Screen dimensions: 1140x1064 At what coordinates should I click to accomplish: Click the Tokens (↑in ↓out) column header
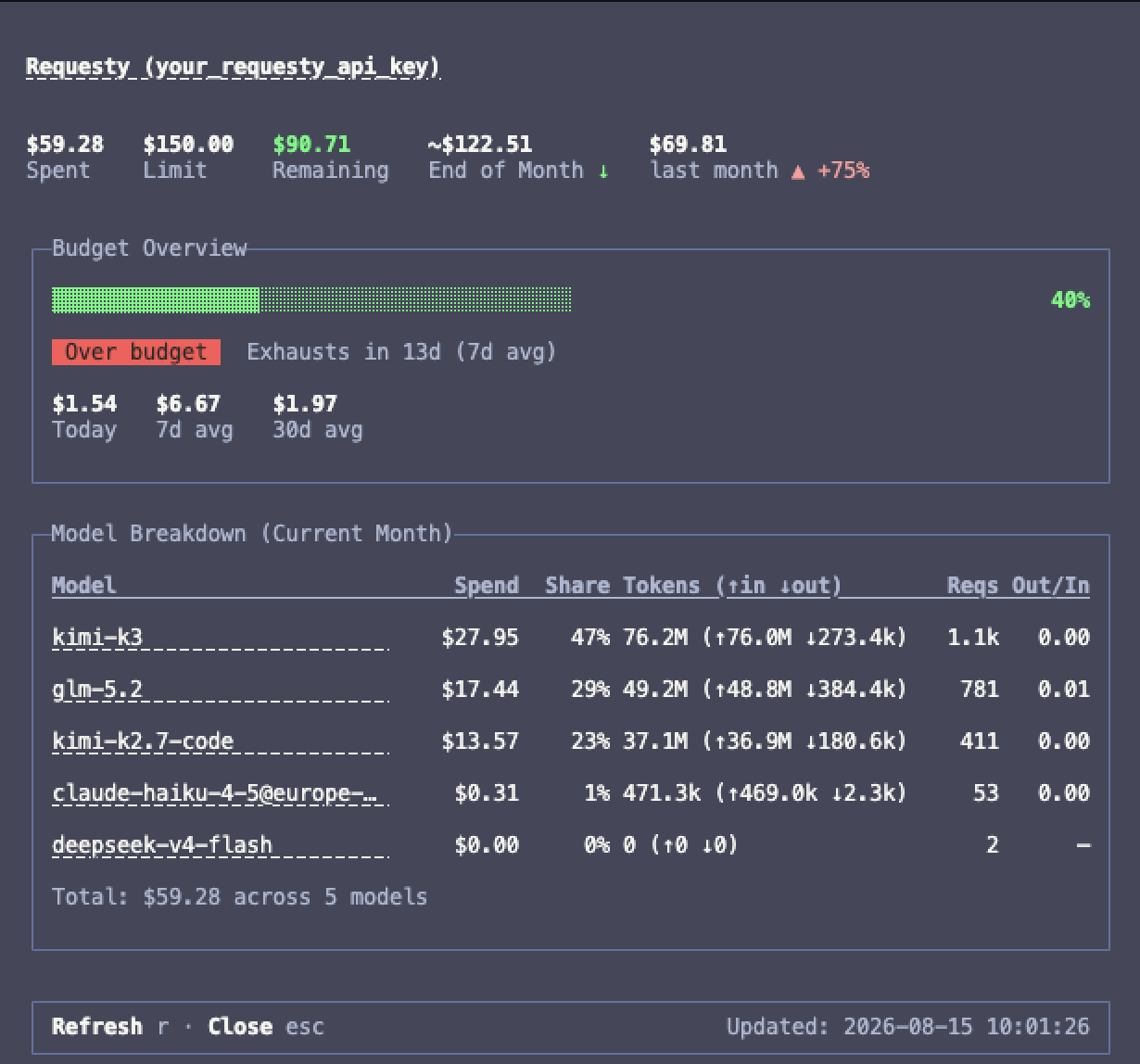tap(732, 585)
